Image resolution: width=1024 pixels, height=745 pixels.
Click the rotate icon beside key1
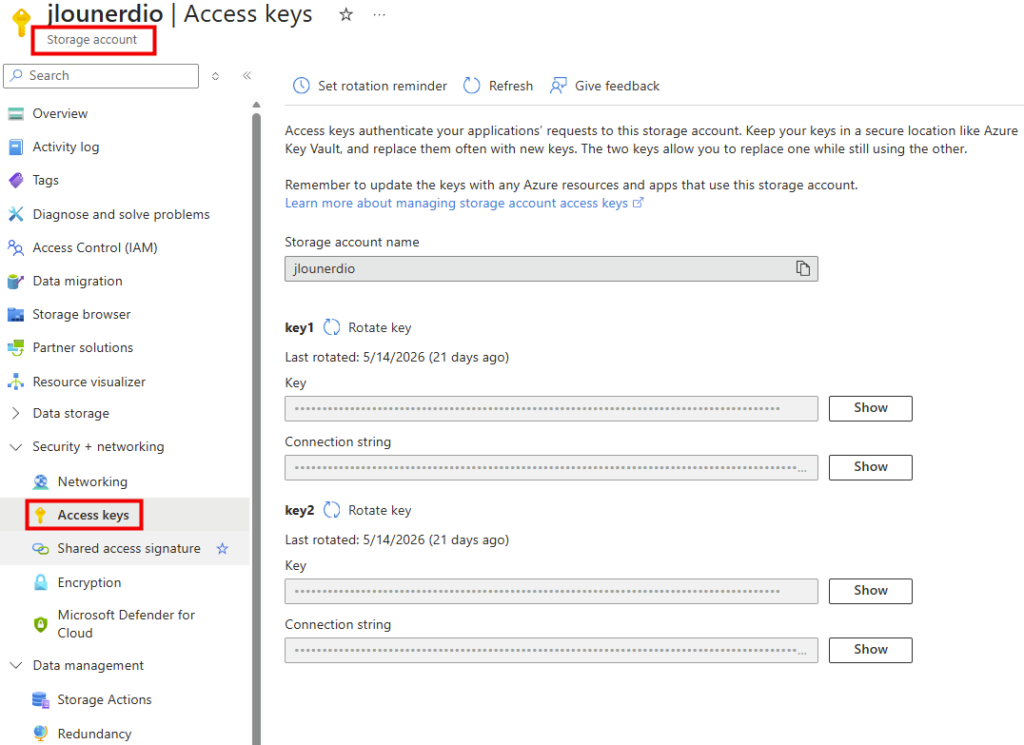coord(332,327)
